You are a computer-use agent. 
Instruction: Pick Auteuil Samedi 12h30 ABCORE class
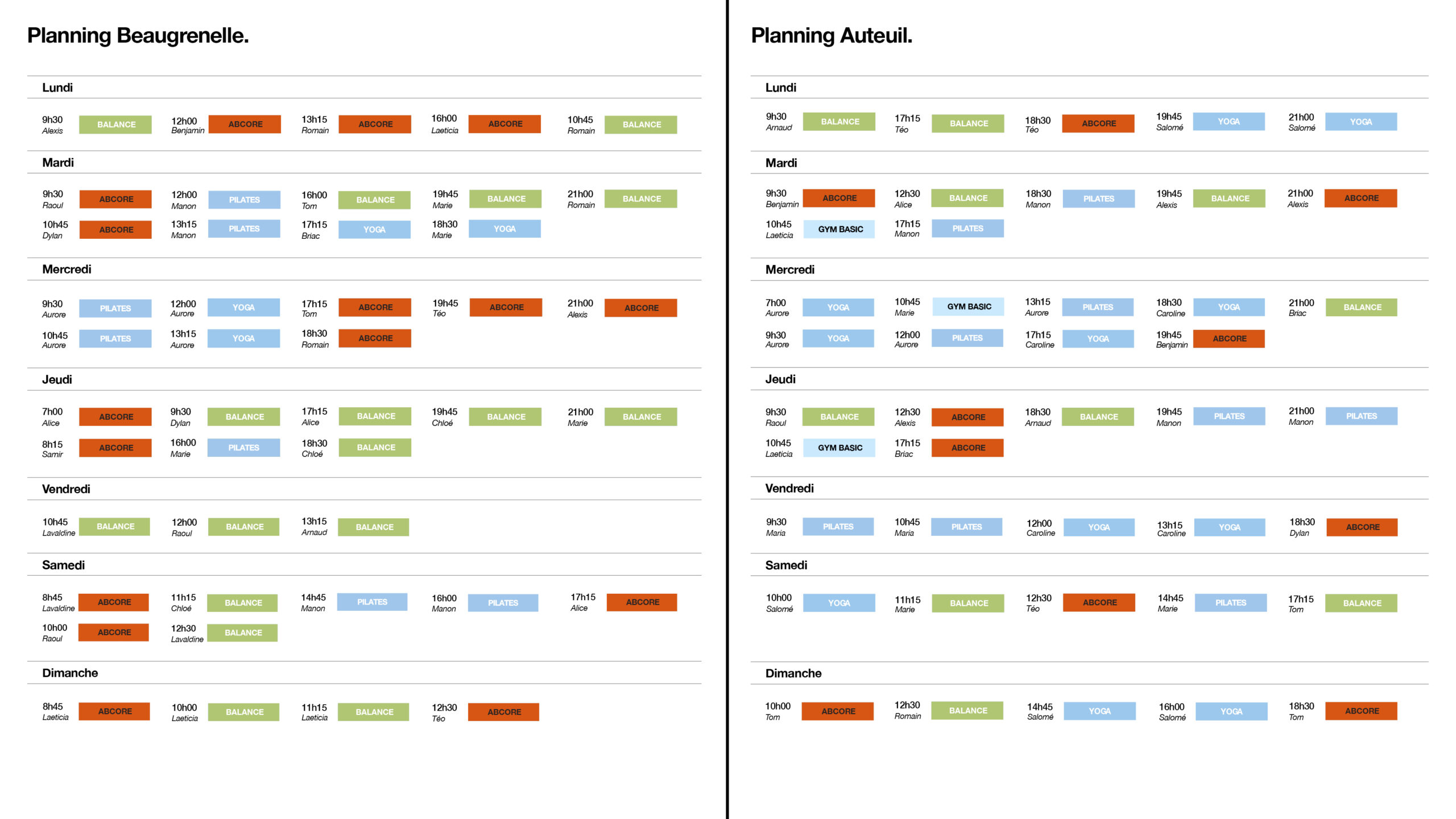1099,602
